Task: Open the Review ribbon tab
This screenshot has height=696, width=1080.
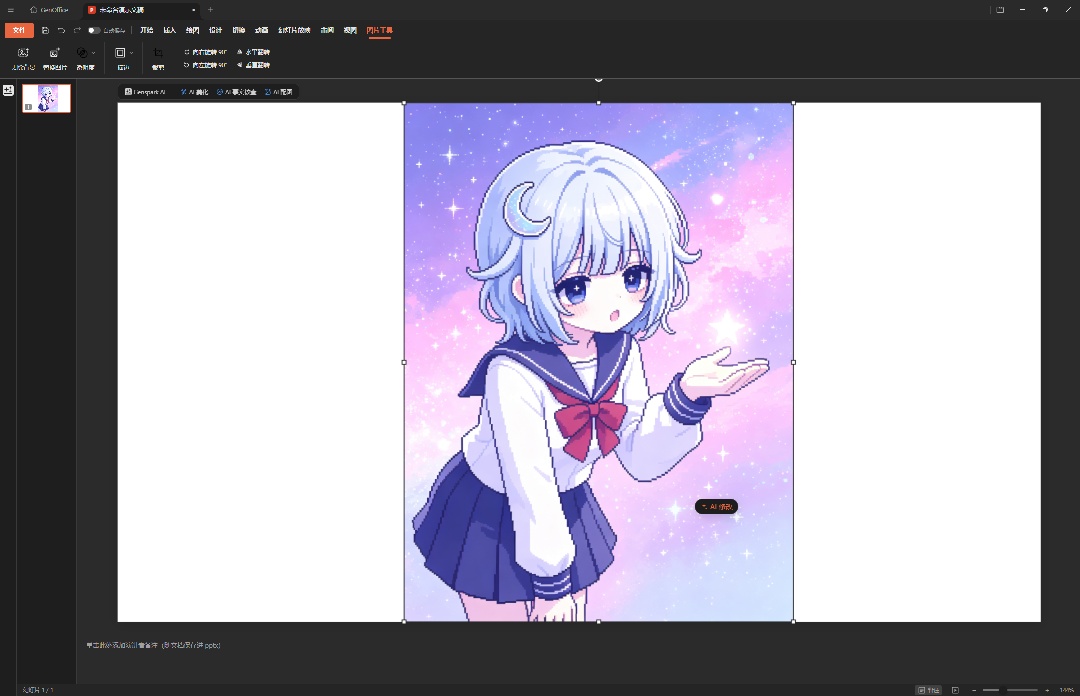Action: (x=327, y=30)
